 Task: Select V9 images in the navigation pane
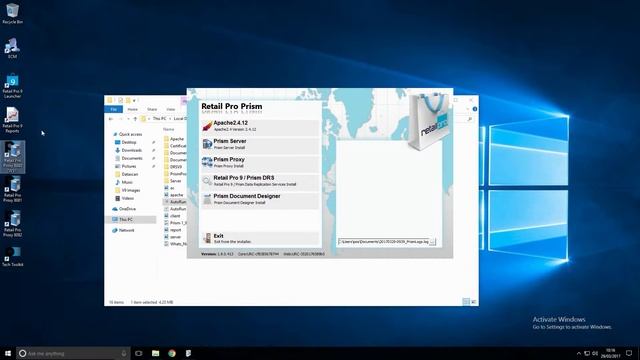(x=131, y=190)
